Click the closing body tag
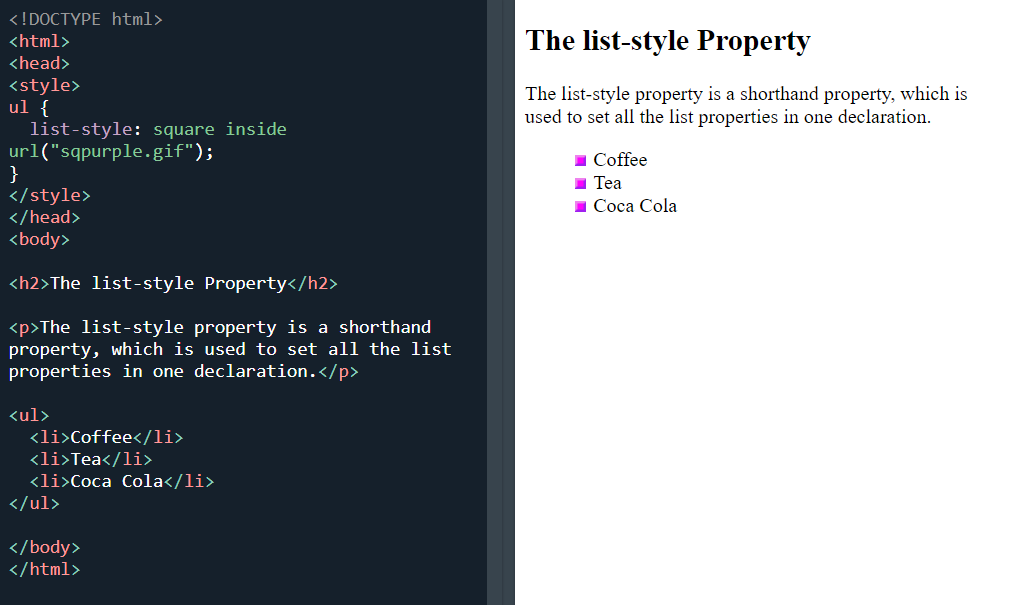The width and height of the screenshot is (1016, 605). click(x=44, y=546)
